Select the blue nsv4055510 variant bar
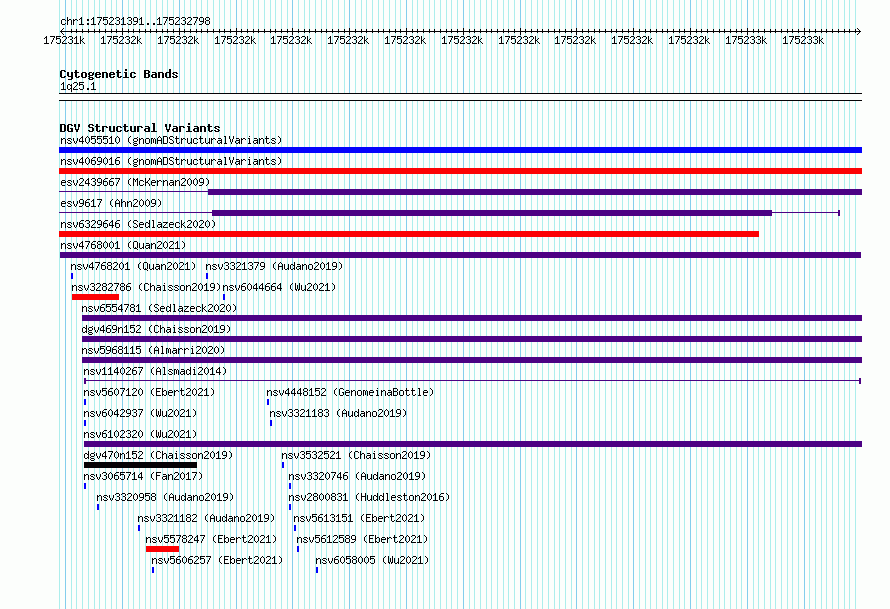The image size is (890, 609). click(x=460, y=150)
